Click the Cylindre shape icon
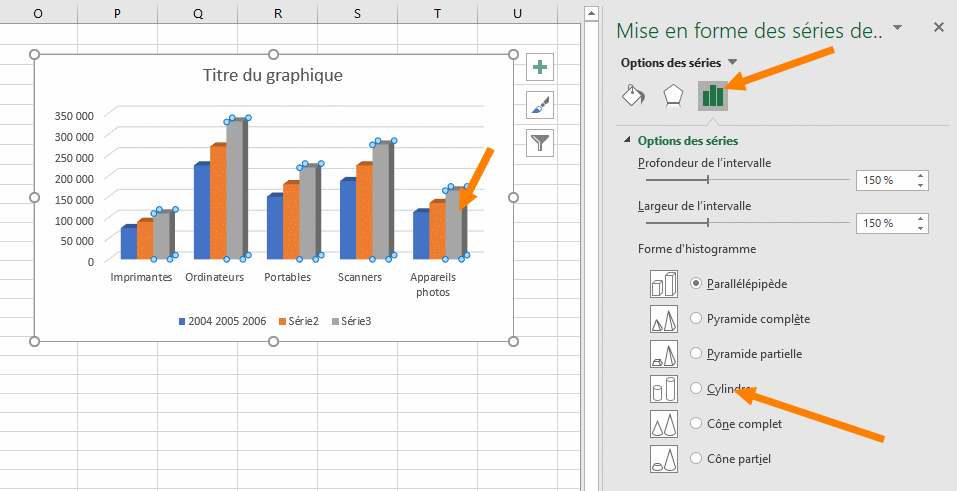 (664, 389)
